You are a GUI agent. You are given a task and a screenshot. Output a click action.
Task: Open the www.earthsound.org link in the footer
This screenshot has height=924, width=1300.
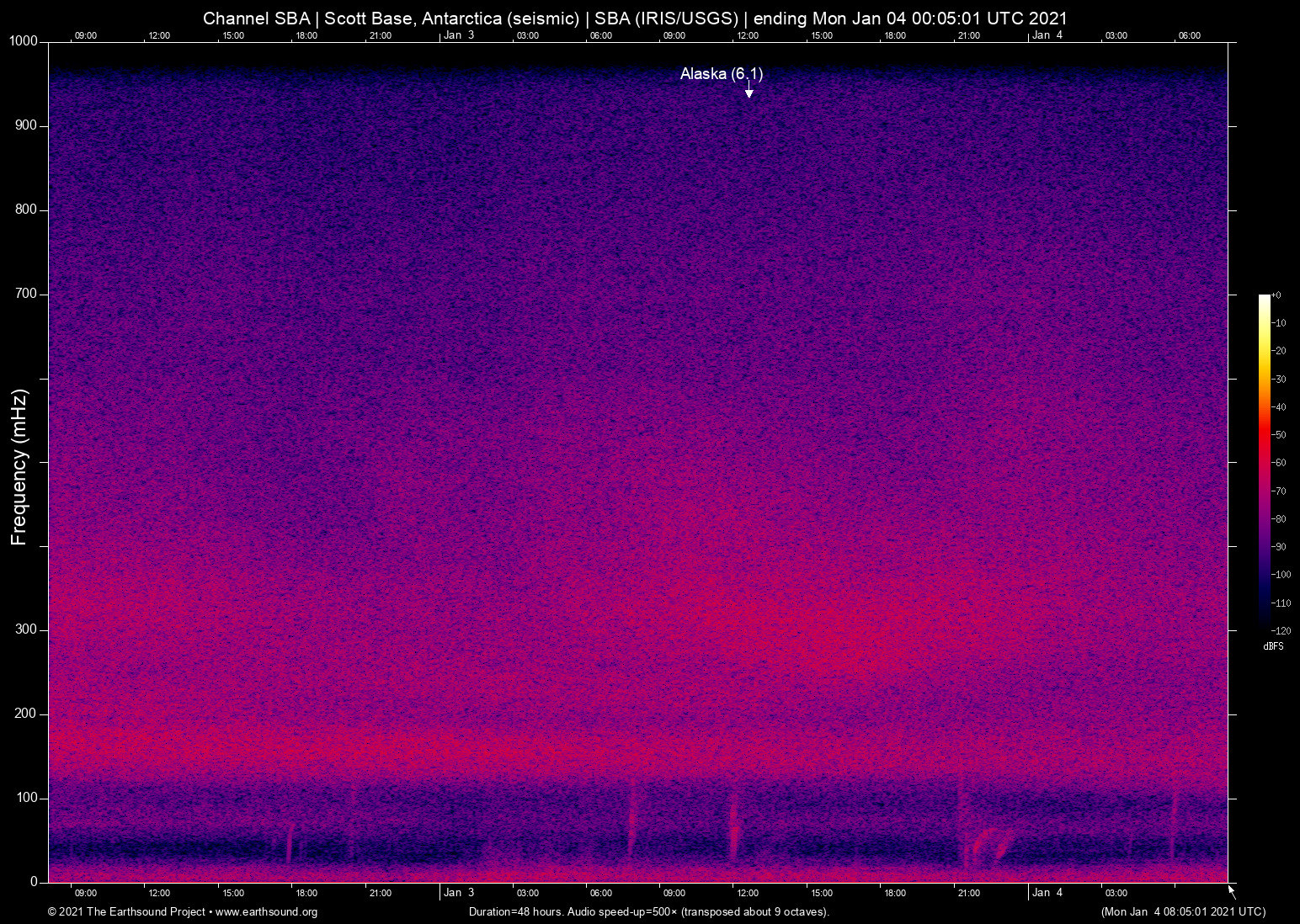point(266,912)
